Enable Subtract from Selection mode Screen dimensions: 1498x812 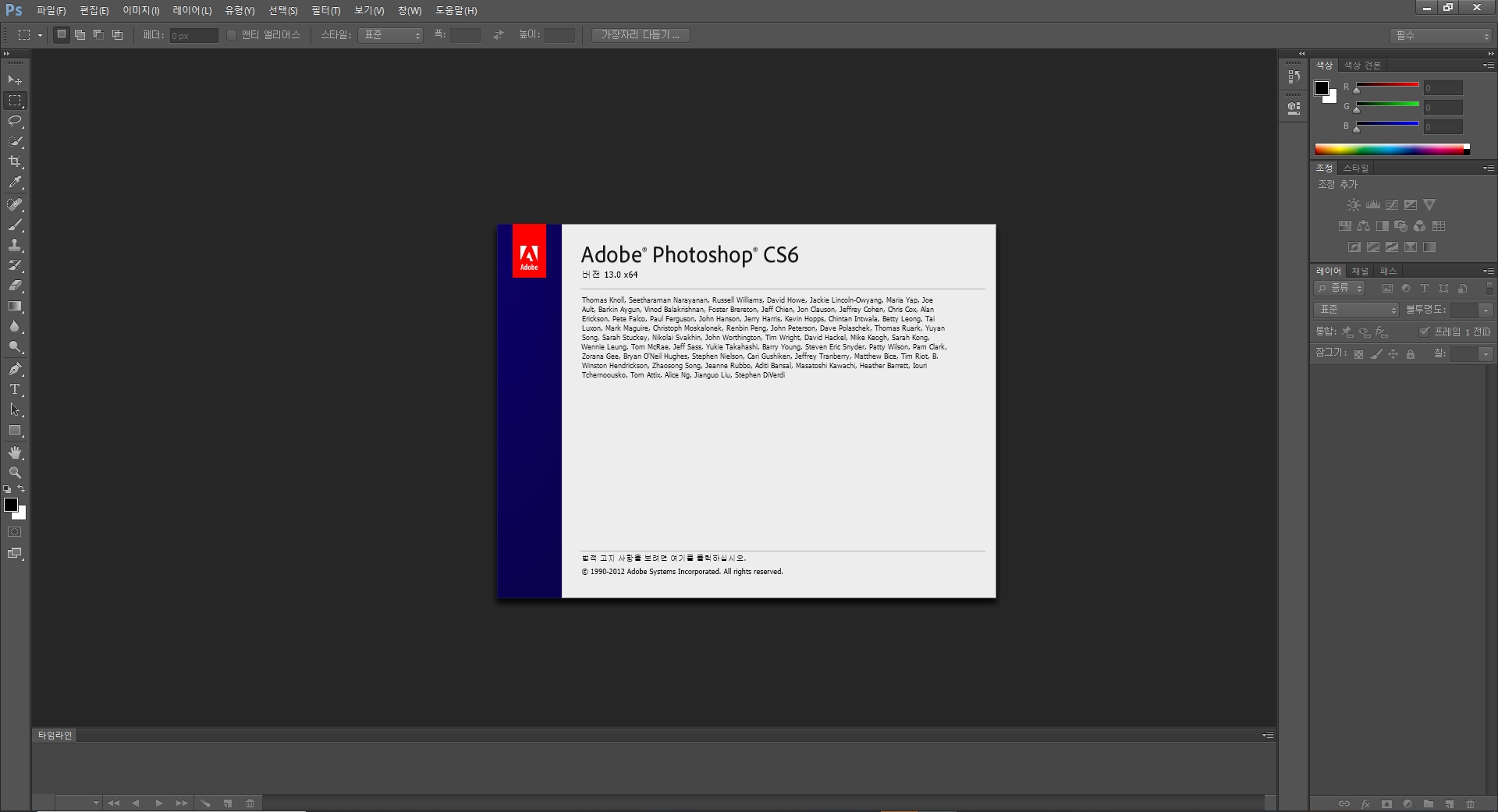(98, 35)
